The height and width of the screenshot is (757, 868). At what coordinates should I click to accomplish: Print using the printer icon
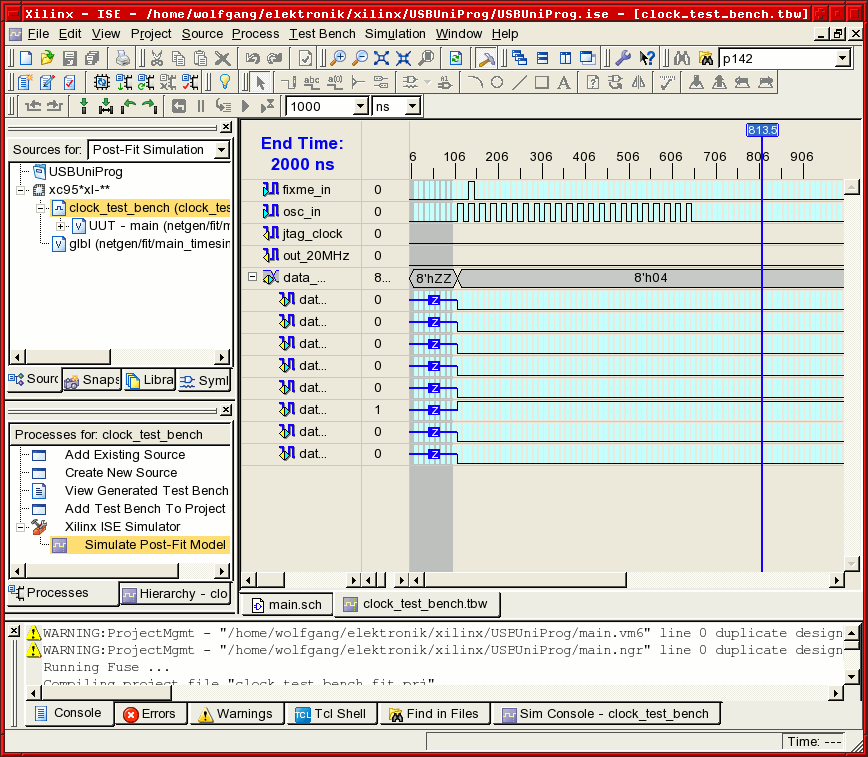point(123,58)
